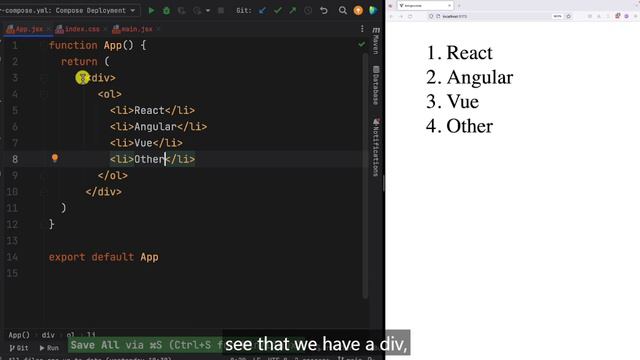Open a new browser tab
640x360 pixels.
[x=459, y=6]
